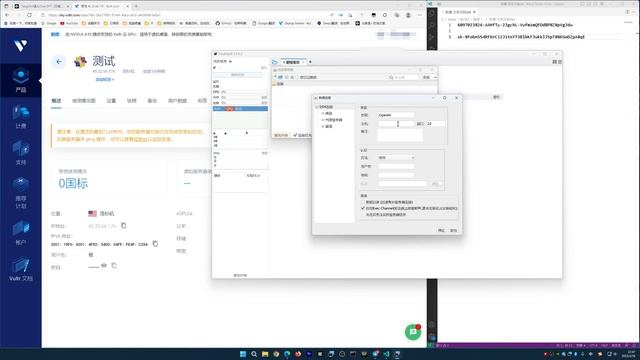The width and height of the screenshot is (640, 360).
Task: Click the list layout icon at FinalShell top right
Action: tap(560, 62)
